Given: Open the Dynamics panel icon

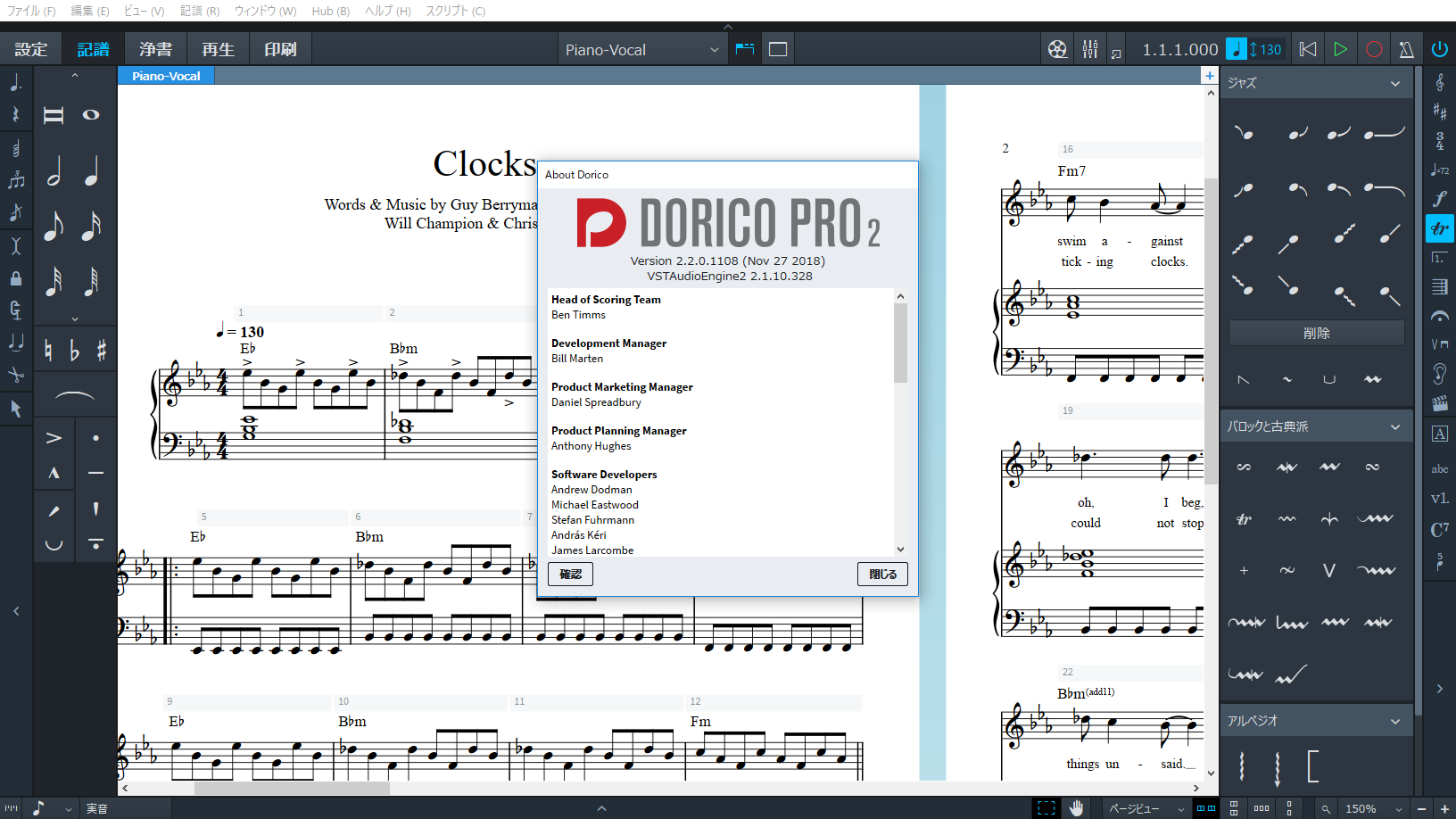Looking at the screenshot, I should pos(1440,198).
